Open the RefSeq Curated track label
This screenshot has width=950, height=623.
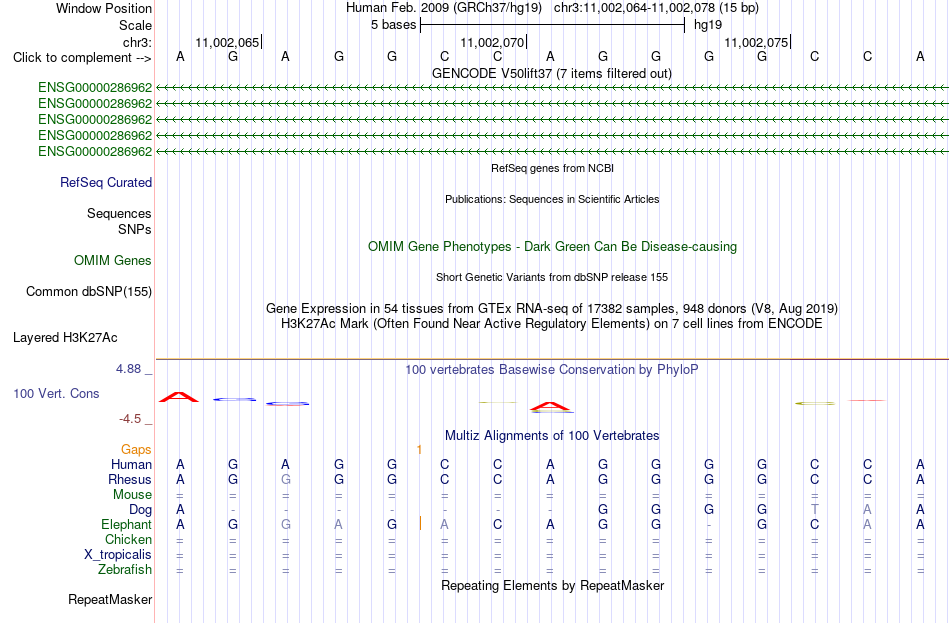pyautogui.click(x=106, y=182)
